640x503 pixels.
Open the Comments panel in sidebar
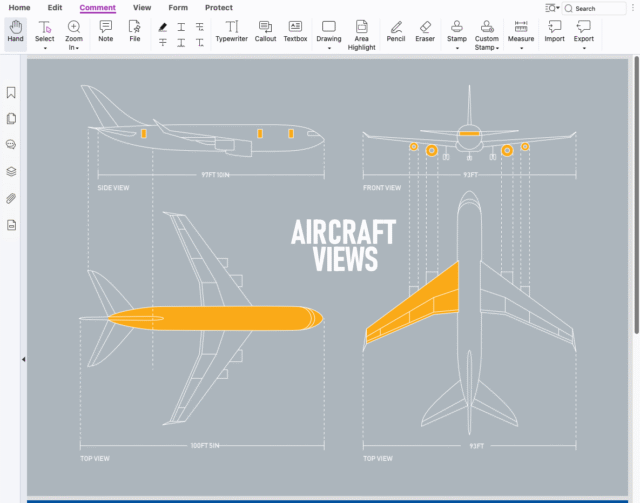click(x=11, y=145)
